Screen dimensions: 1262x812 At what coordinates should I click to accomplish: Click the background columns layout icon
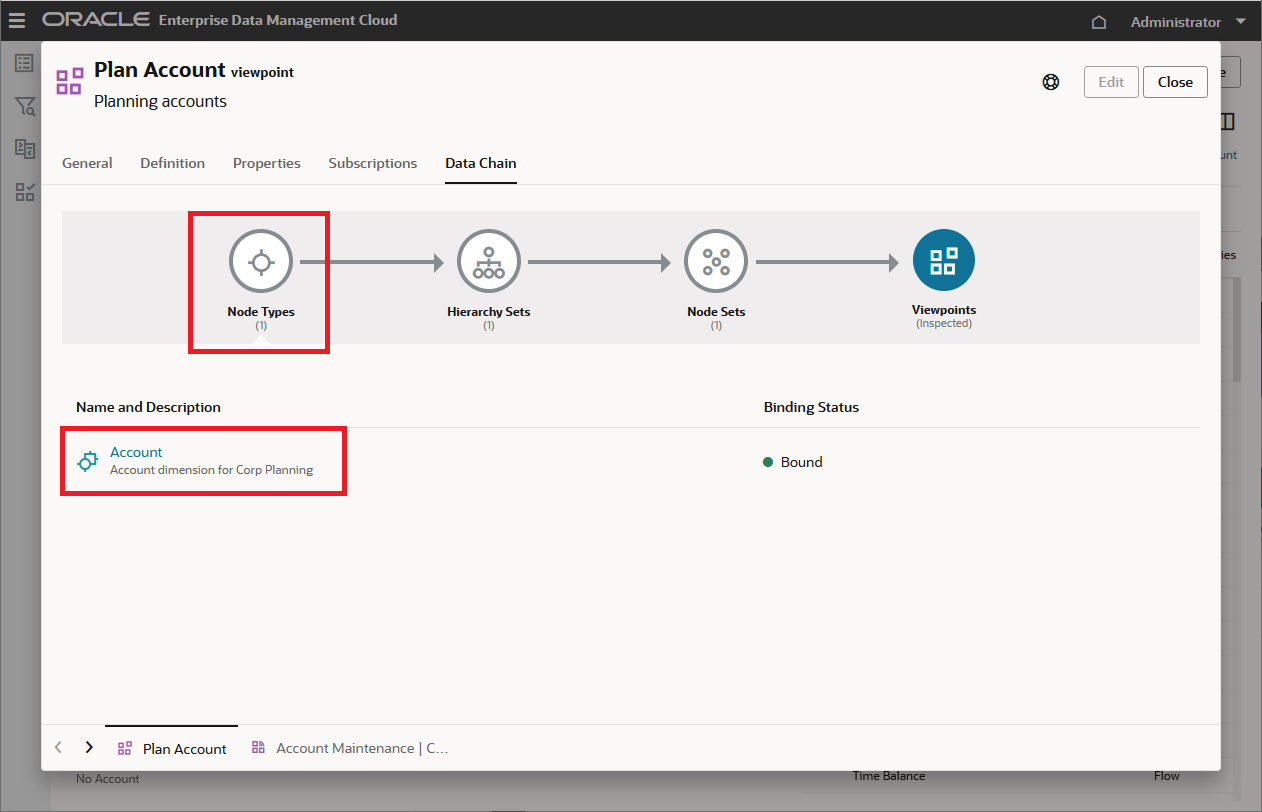point(1229,122)
